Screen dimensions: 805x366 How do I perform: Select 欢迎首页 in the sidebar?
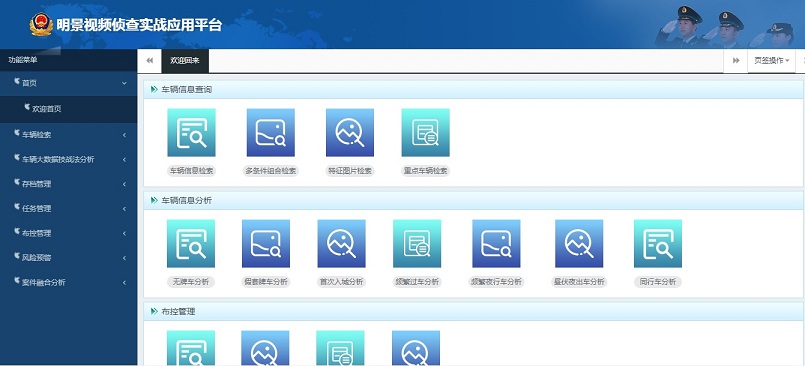pyautogui.click(x=68, y=109)
